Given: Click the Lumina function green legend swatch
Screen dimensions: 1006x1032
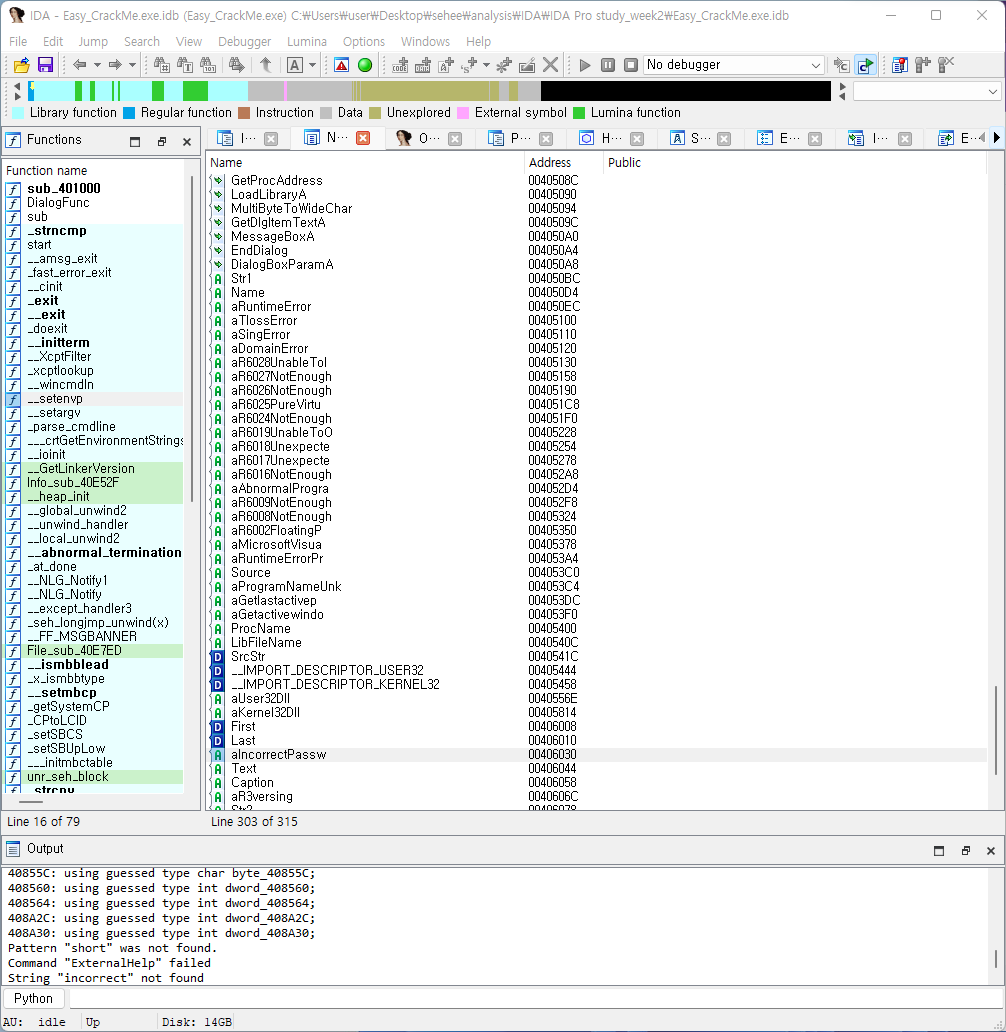Looking at the screenshot, I should click(579, 113).
